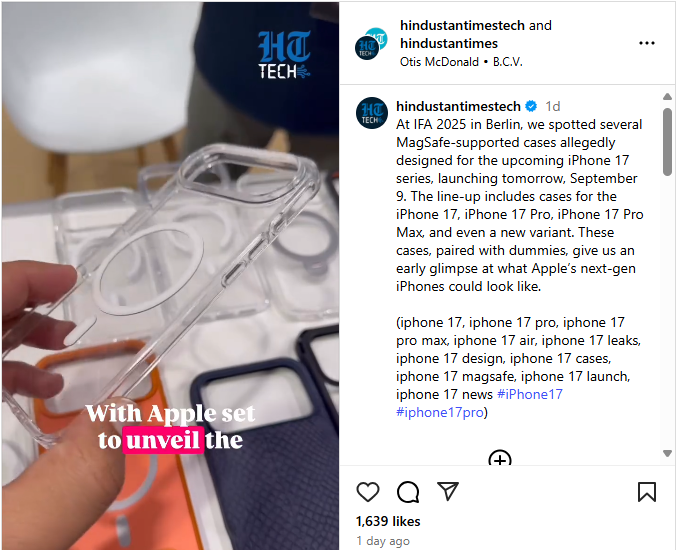Save post using bookmark icon

tap(646, 492)
